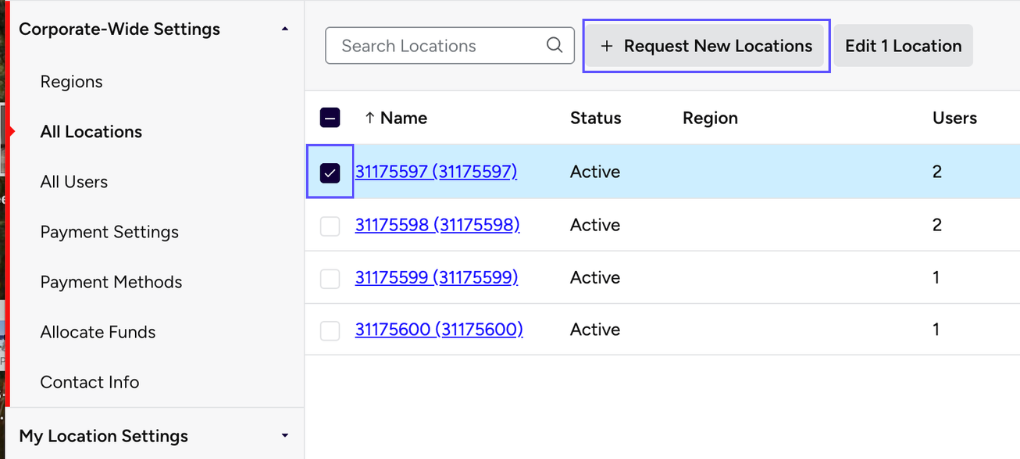Sort by the Name column arrow
This screenshot has height=459, width=1020.
pos(370,118)
